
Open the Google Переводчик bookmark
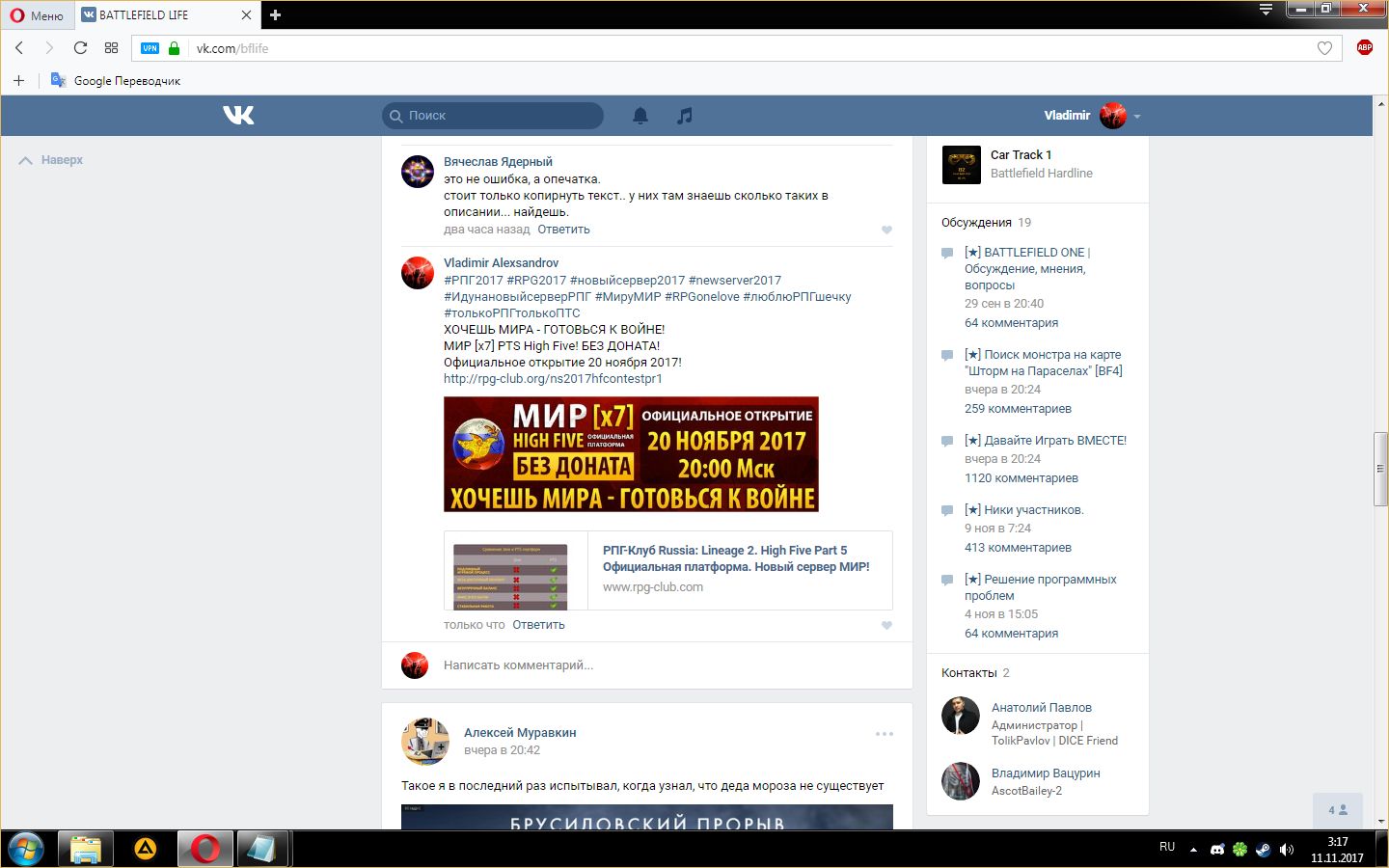coord(116,80)
